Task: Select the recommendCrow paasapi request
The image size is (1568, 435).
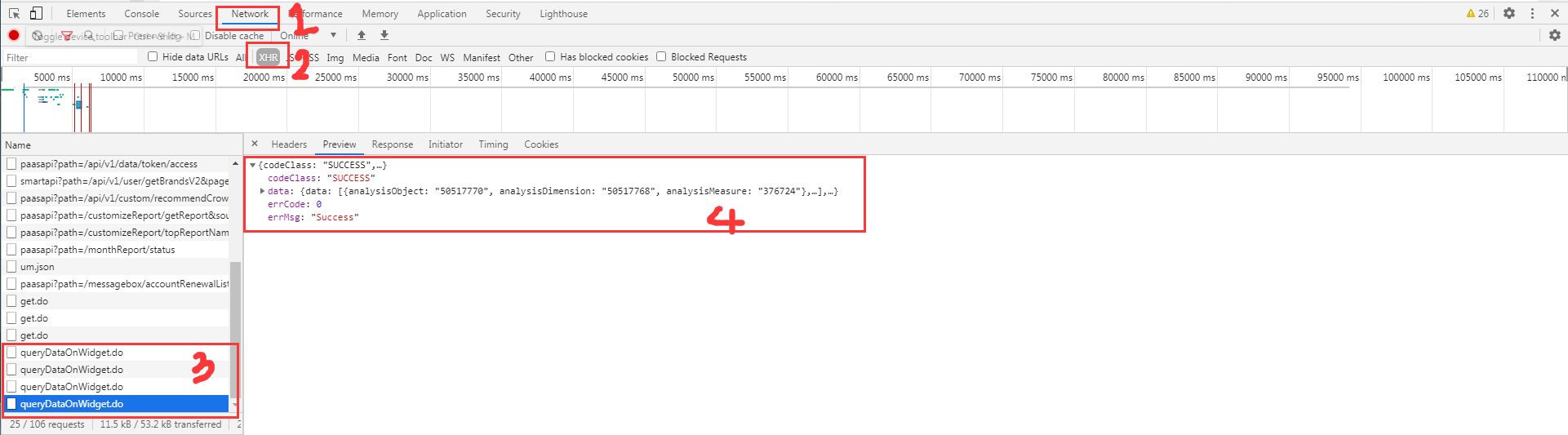Action: 117,198
